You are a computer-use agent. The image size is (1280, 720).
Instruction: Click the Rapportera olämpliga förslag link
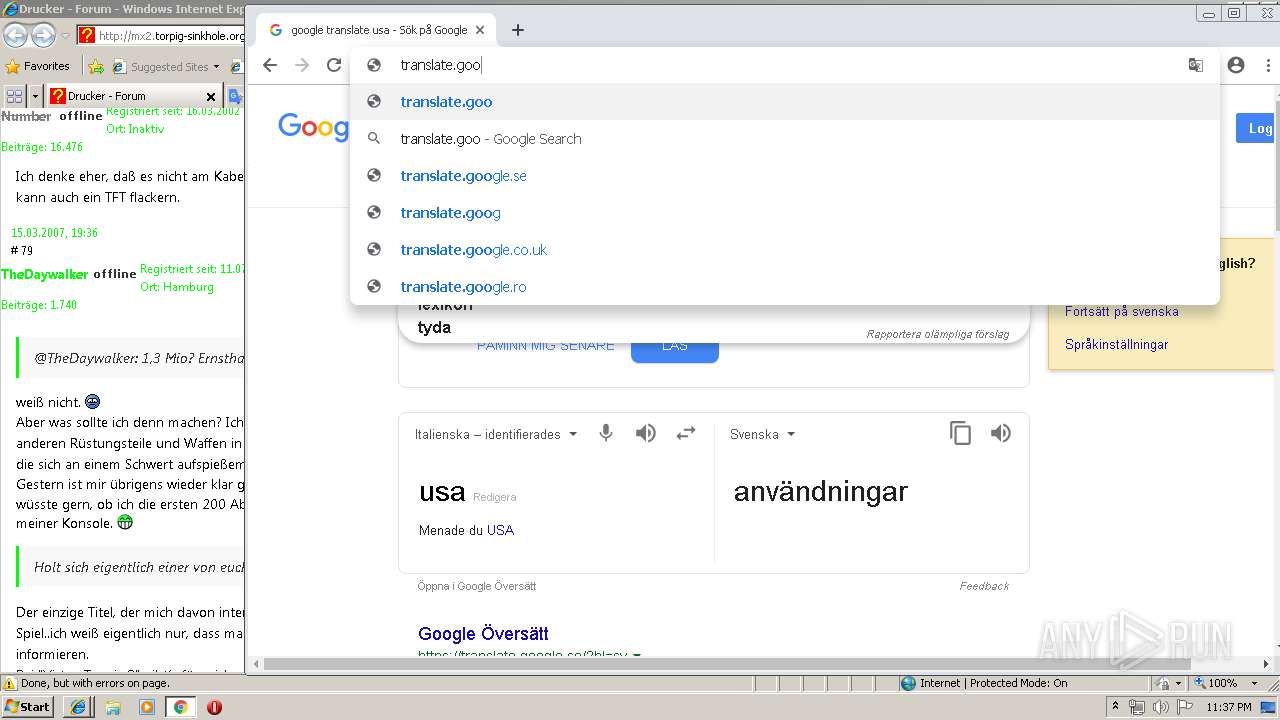coord(937,334)
